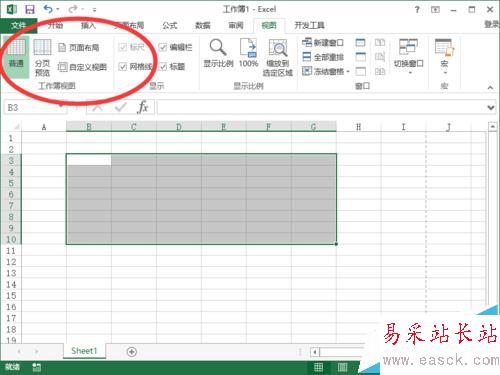500x375 pixels.
Task: Expand the formula bar chevron
Action: coord(490,108)
